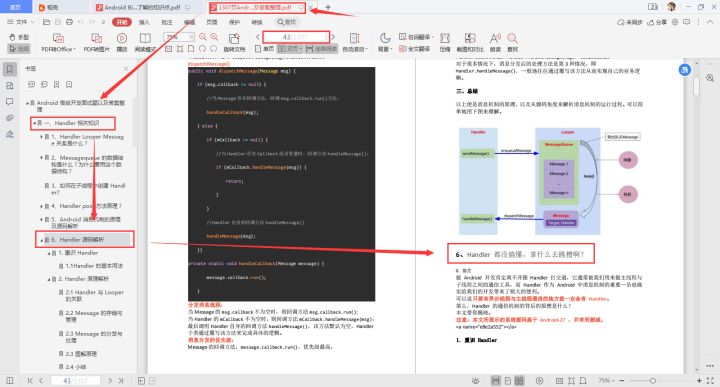720x387 pixels.
Task: Close the 书签 bookmark panel
Action: click(126, 69)
